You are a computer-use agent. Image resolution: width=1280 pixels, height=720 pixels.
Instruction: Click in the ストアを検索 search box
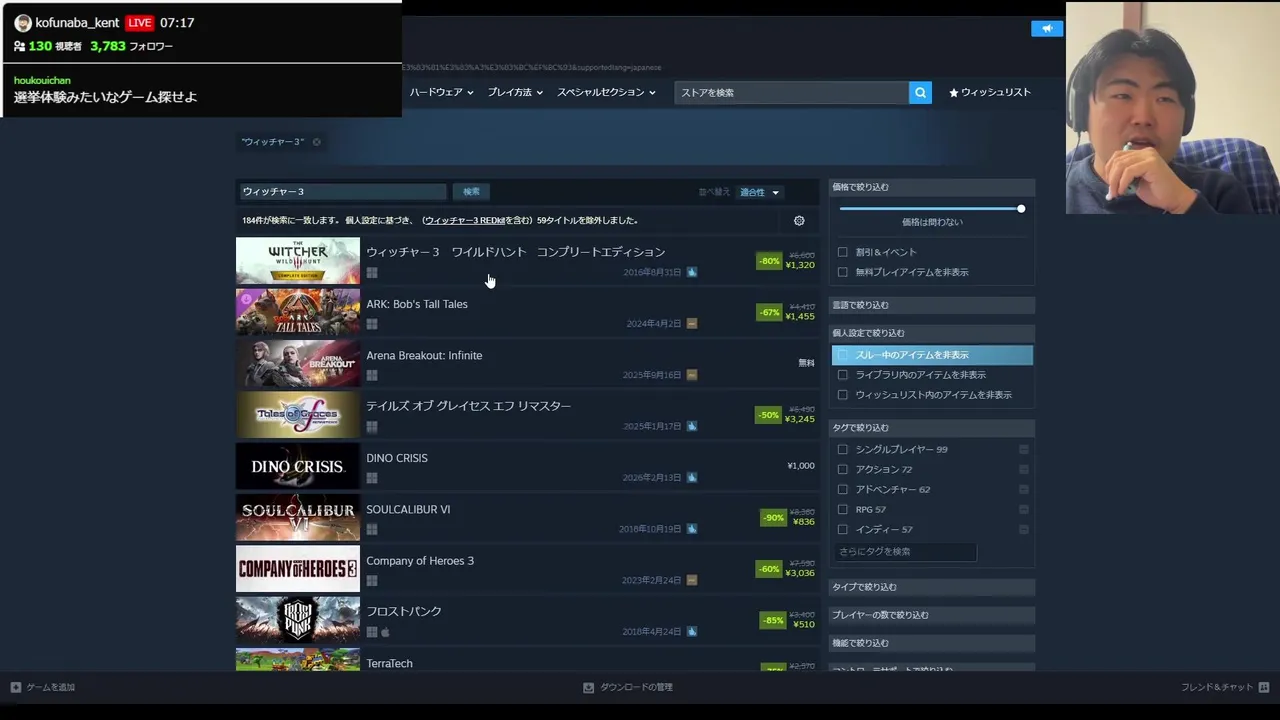coord(792,92)
